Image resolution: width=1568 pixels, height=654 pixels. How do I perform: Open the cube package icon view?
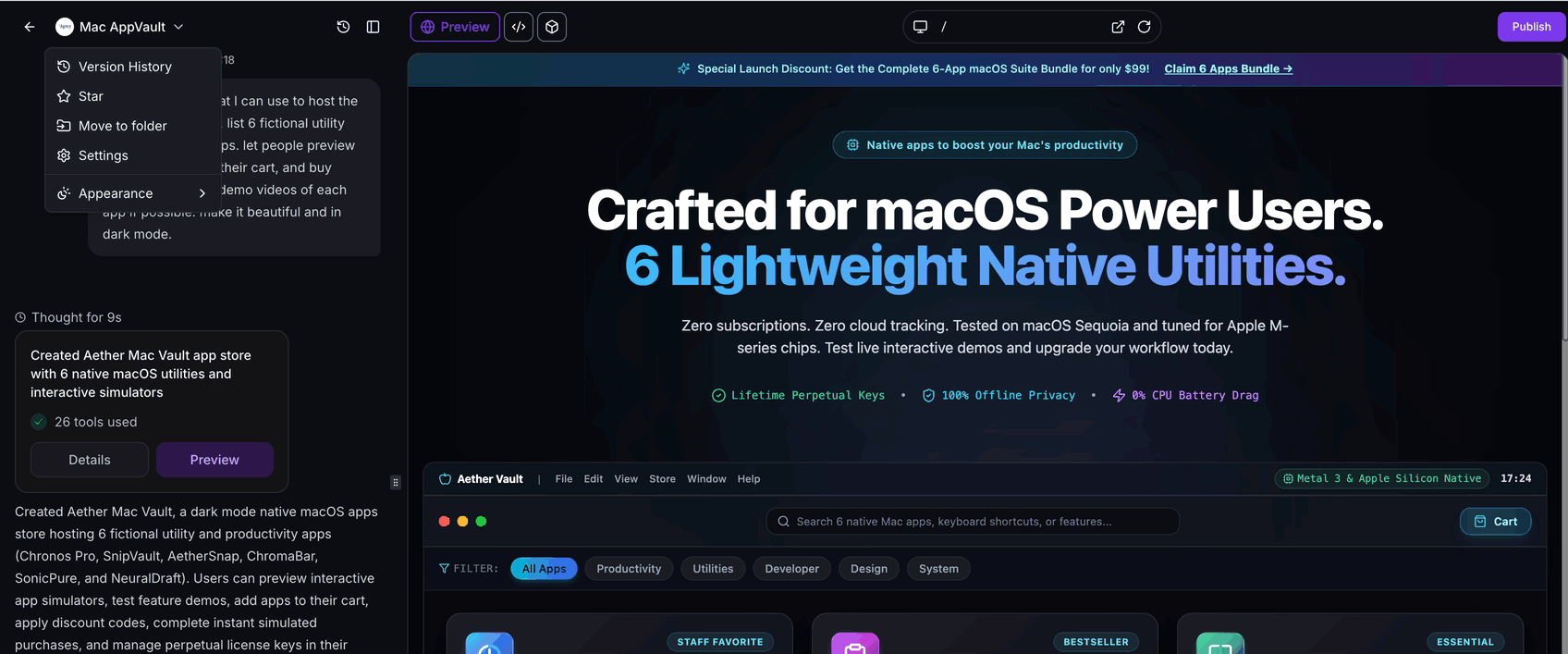(x=552, y=27)
